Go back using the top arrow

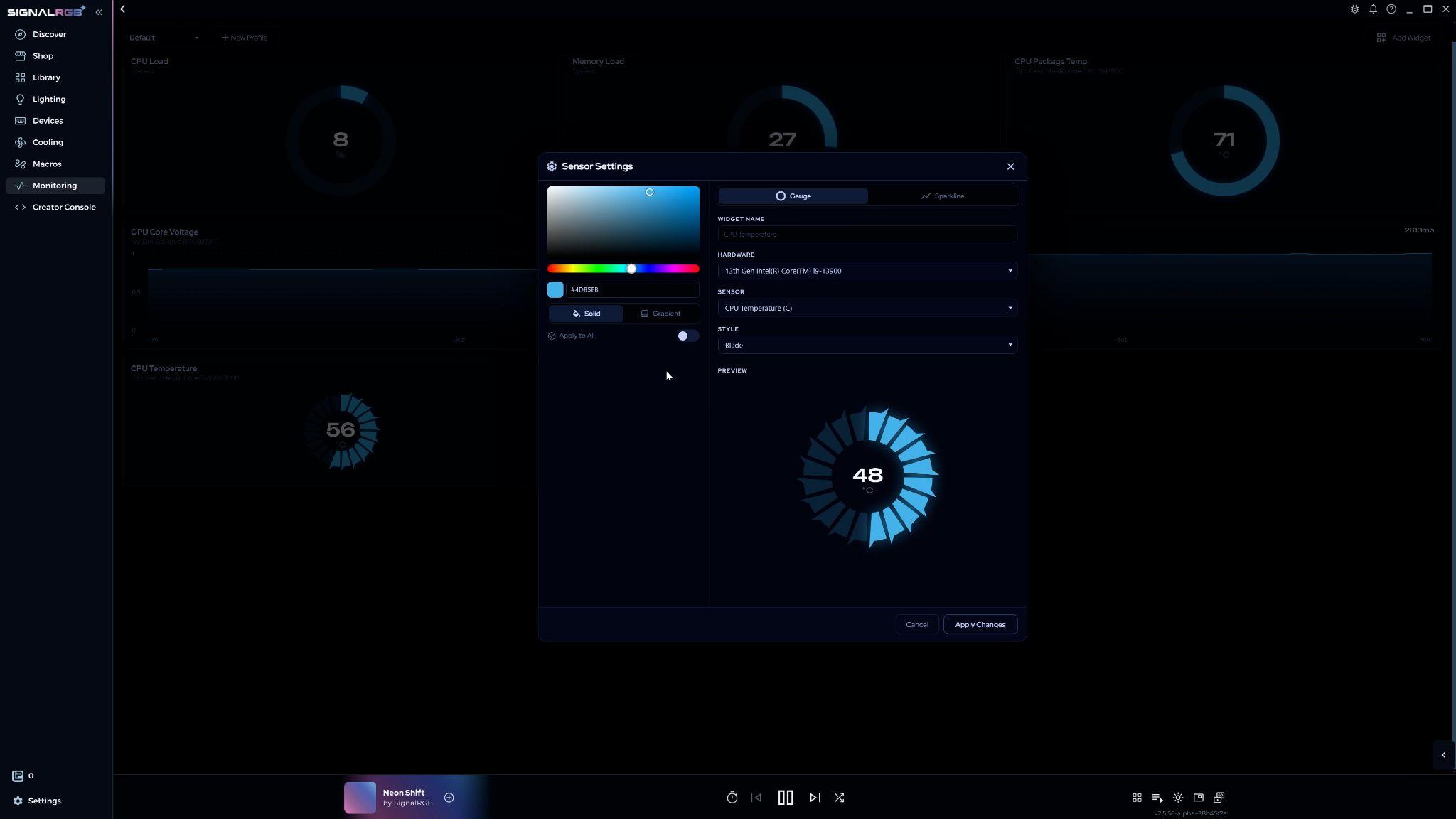[x=123, y=9]
